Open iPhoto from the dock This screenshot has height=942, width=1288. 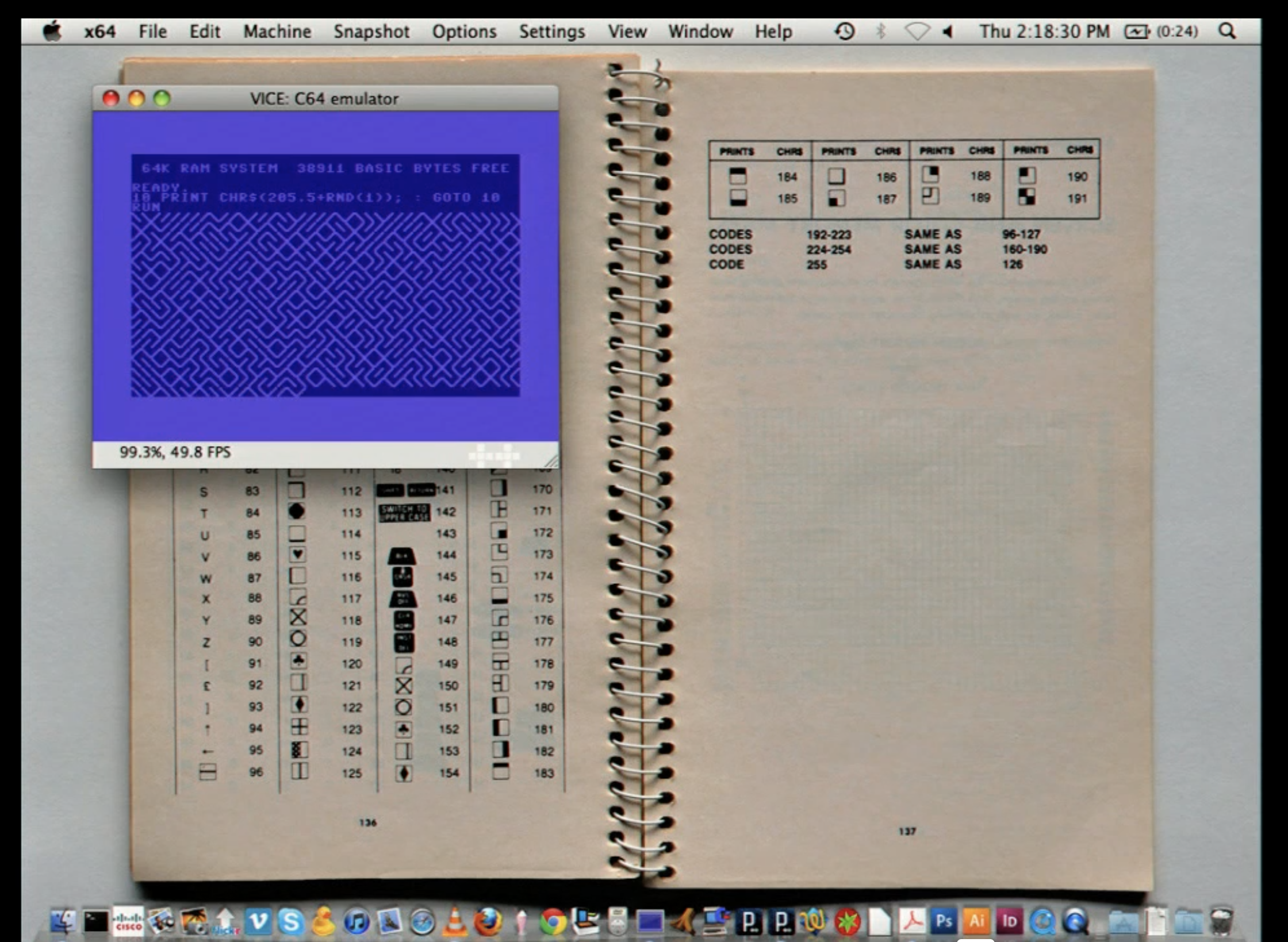[162, 921]
